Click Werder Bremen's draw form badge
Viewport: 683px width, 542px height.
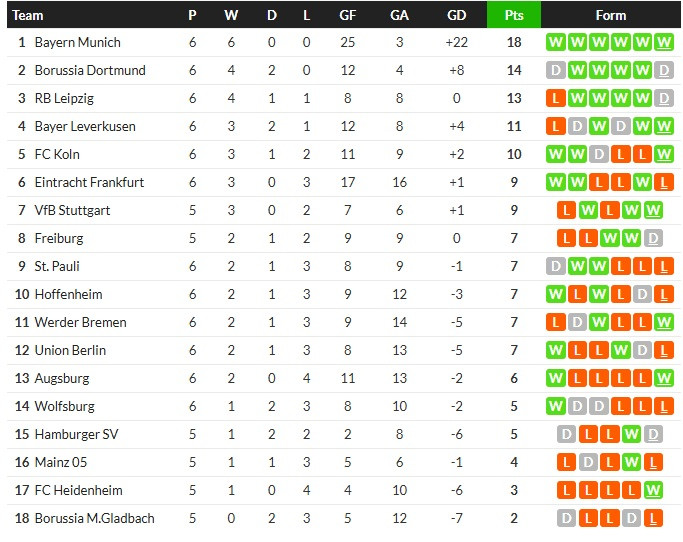tap(577, 322)
